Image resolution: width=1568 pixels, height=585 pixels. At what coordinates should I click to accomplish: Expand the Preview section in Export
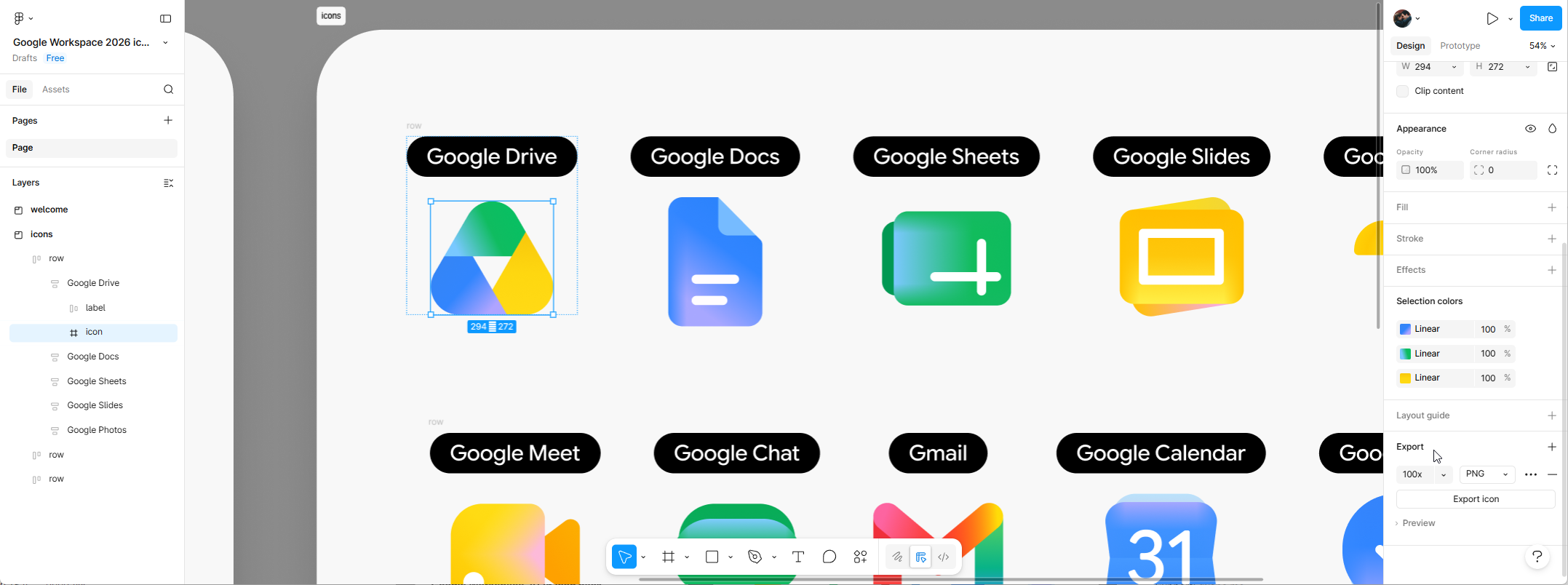[1417, 523]
